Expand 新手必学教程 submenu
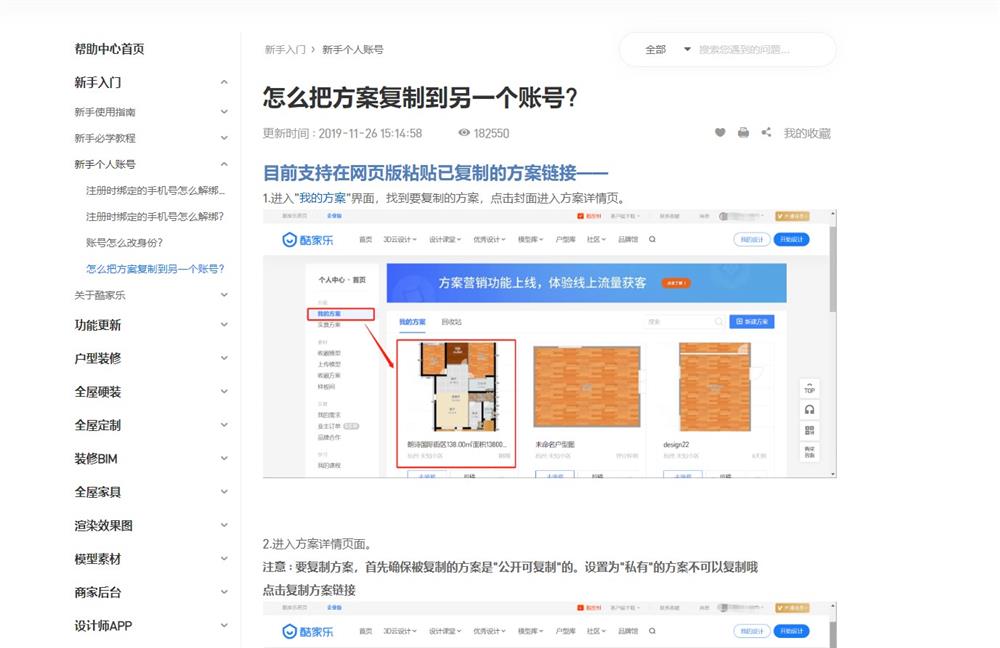Image resolution: width=1000 pixels, height=648 pixels. pos(224,138)
